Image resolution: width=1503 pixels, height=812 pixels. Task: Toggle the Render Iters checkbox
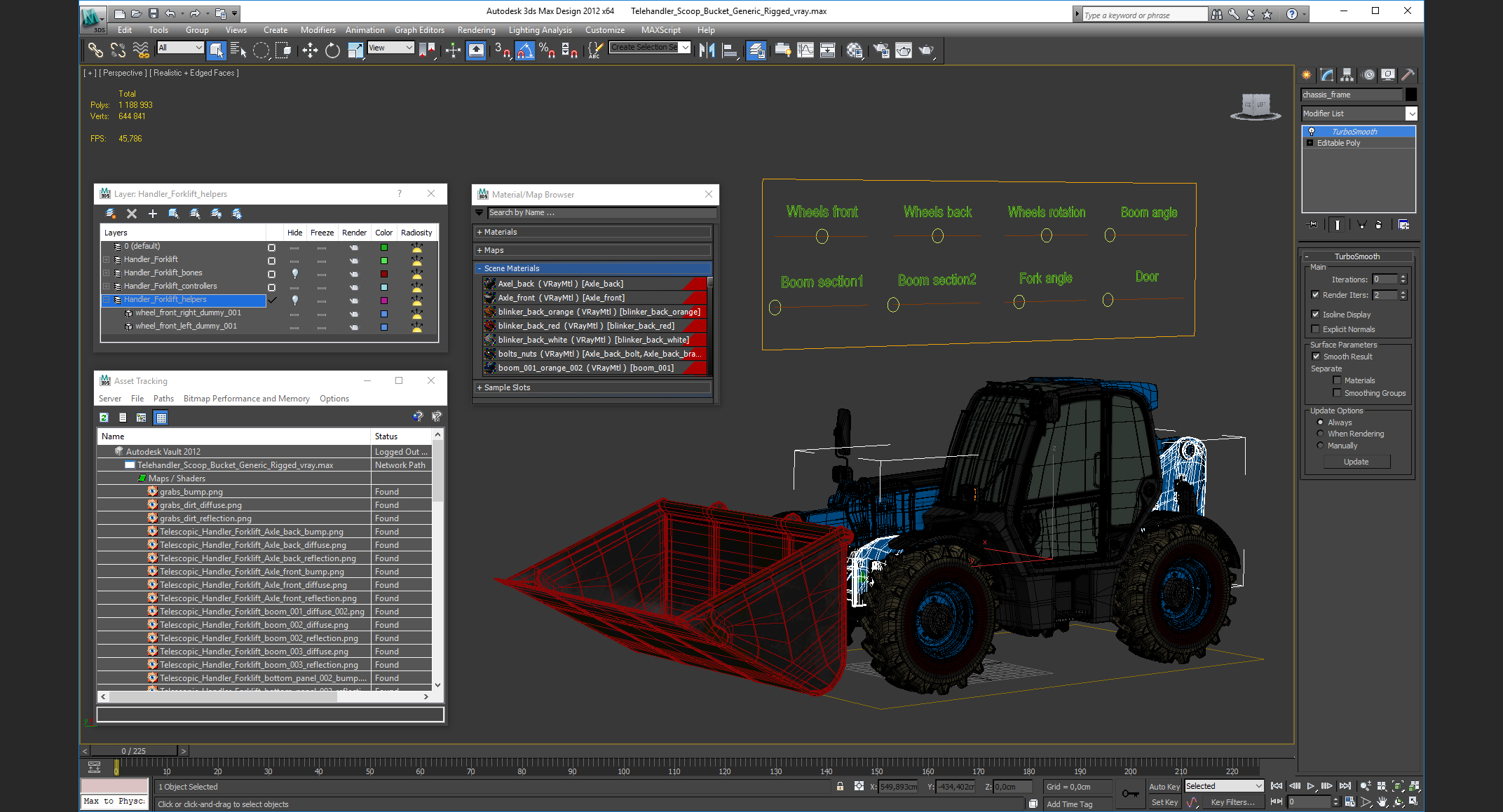click(1315, 295)
